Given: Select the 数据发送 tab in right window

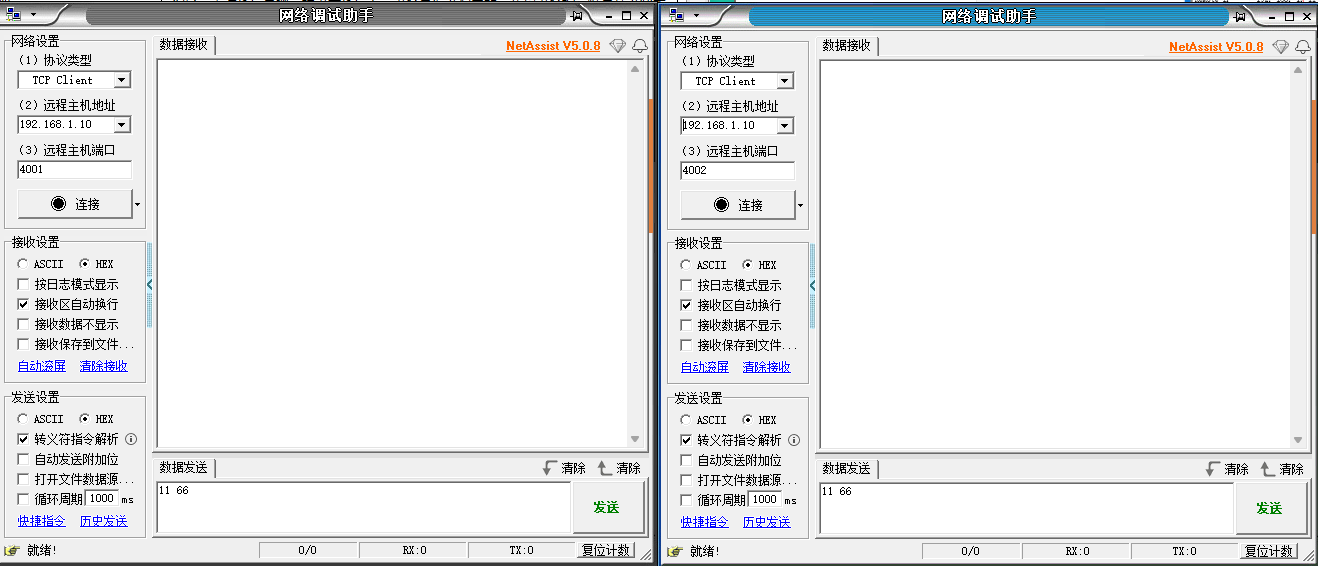Looking at the screenshot, I should (x=847, y=468).
